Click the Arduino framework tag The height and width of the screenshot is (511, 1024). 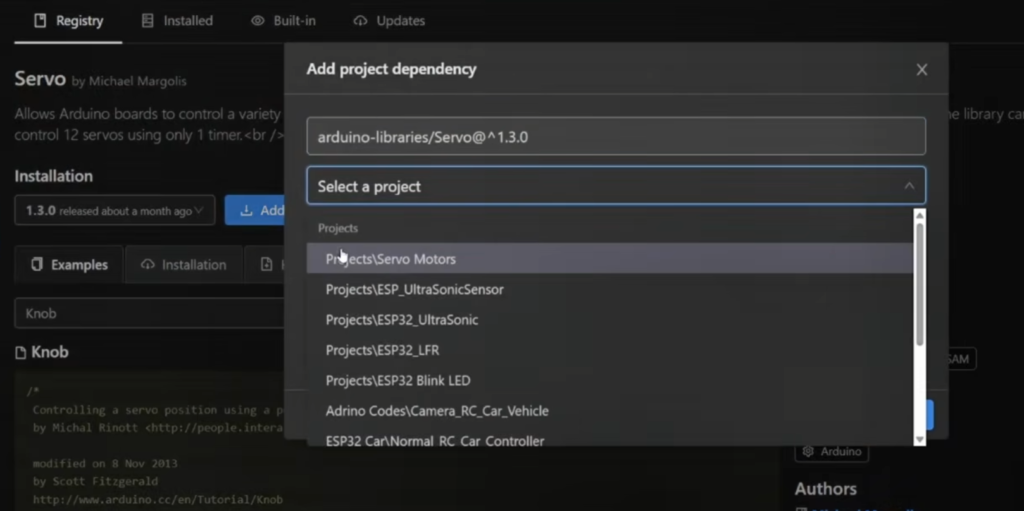[831, 452]
